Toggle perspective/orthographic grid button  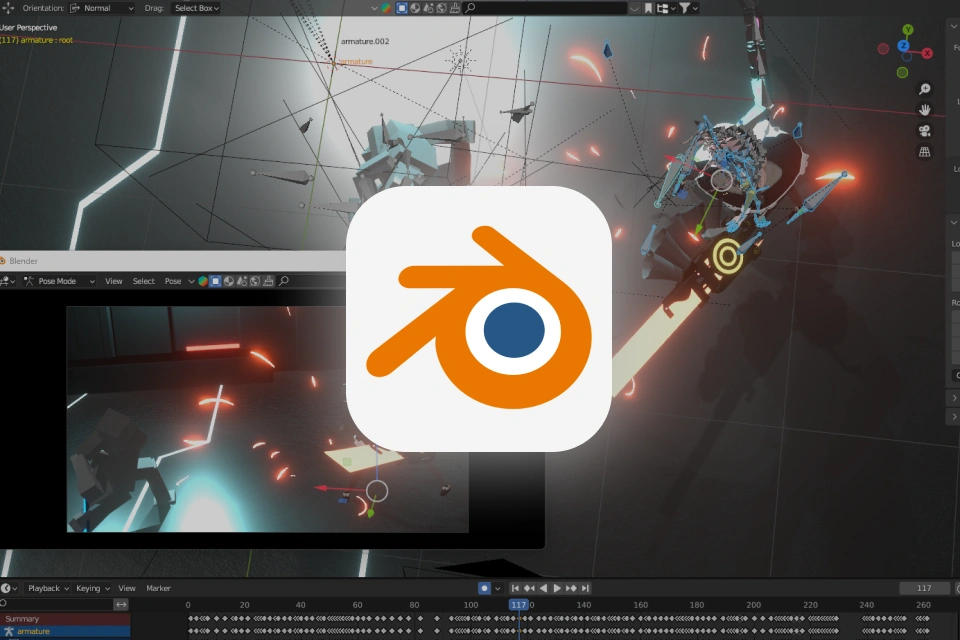(x=924, y=152)
